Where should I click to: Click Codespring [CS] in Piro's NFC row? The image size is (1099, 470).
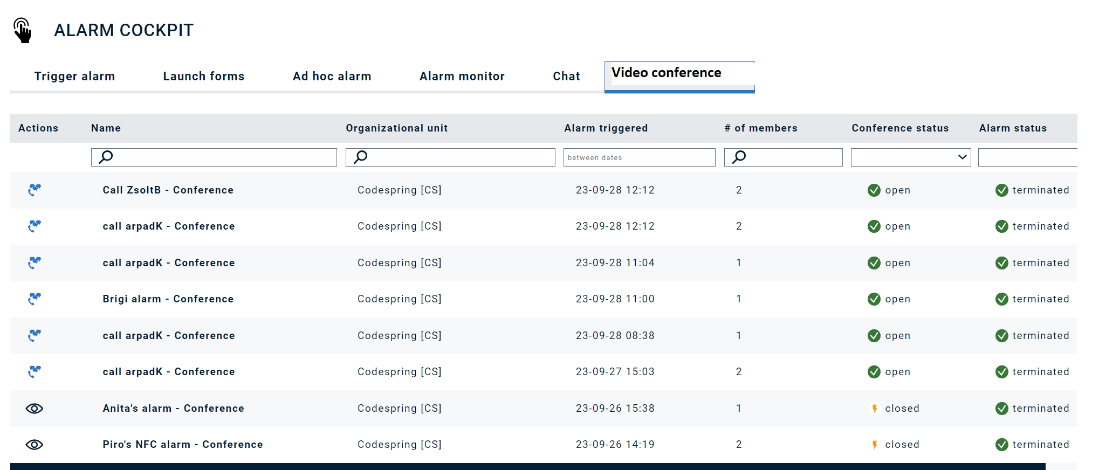[x=400, y=444]
